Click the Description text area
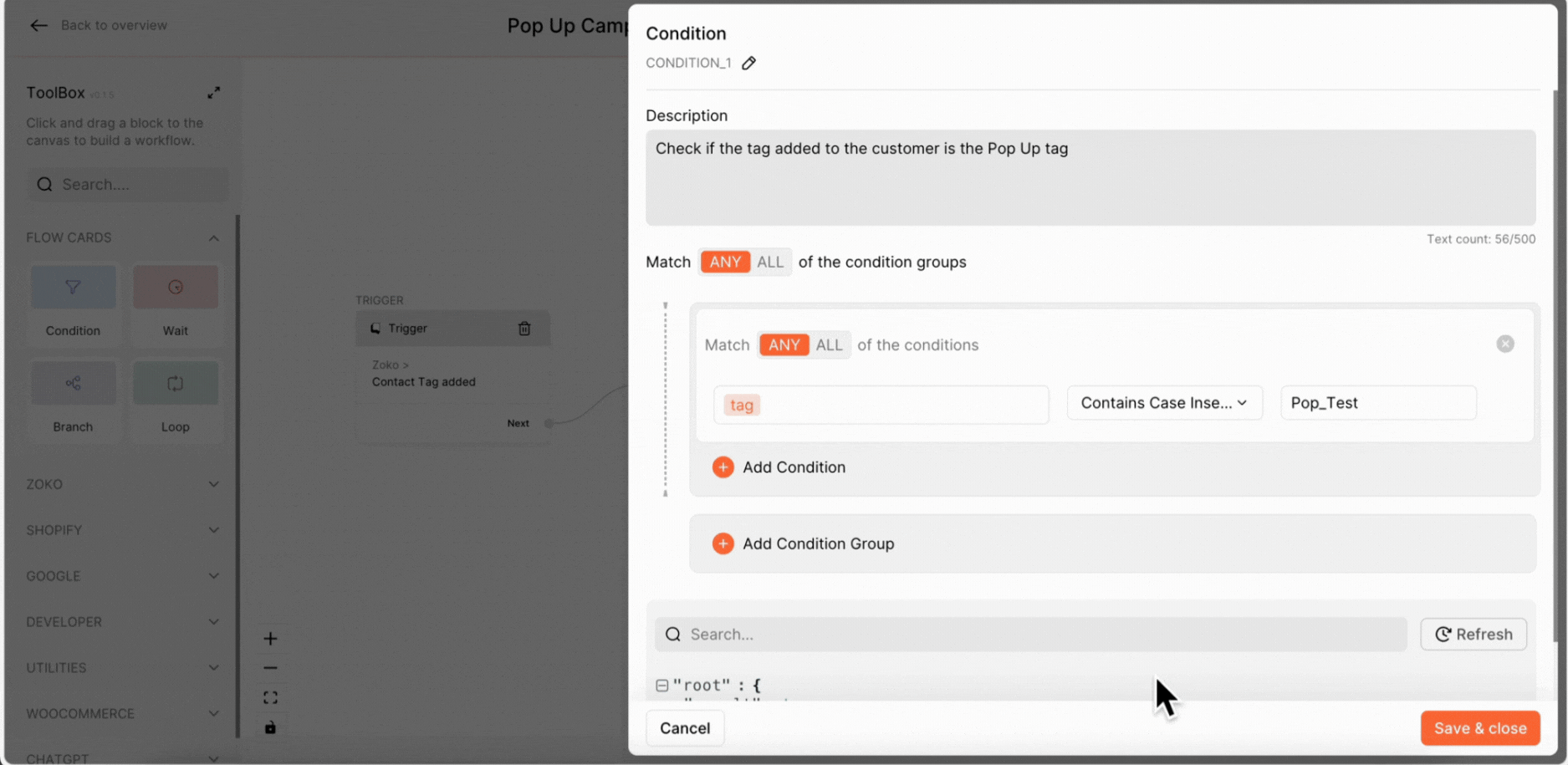 1090,177
